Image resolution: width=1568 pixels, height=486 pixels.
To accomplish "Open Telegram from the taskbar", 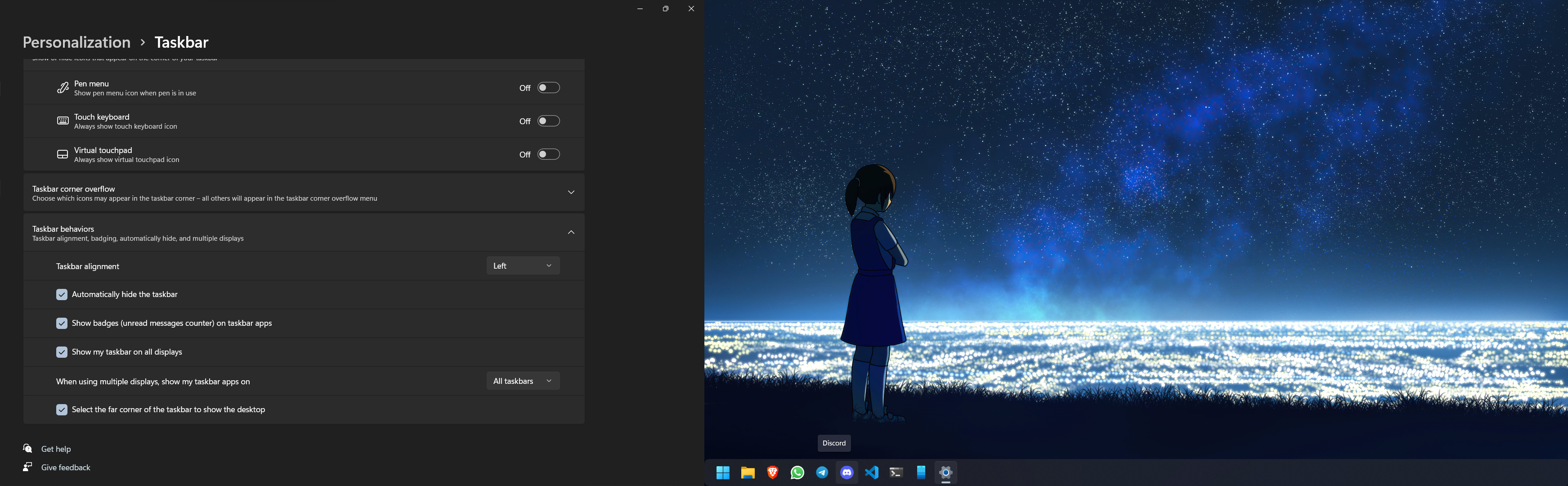I will pyautogui.click(x=822, y=472).
